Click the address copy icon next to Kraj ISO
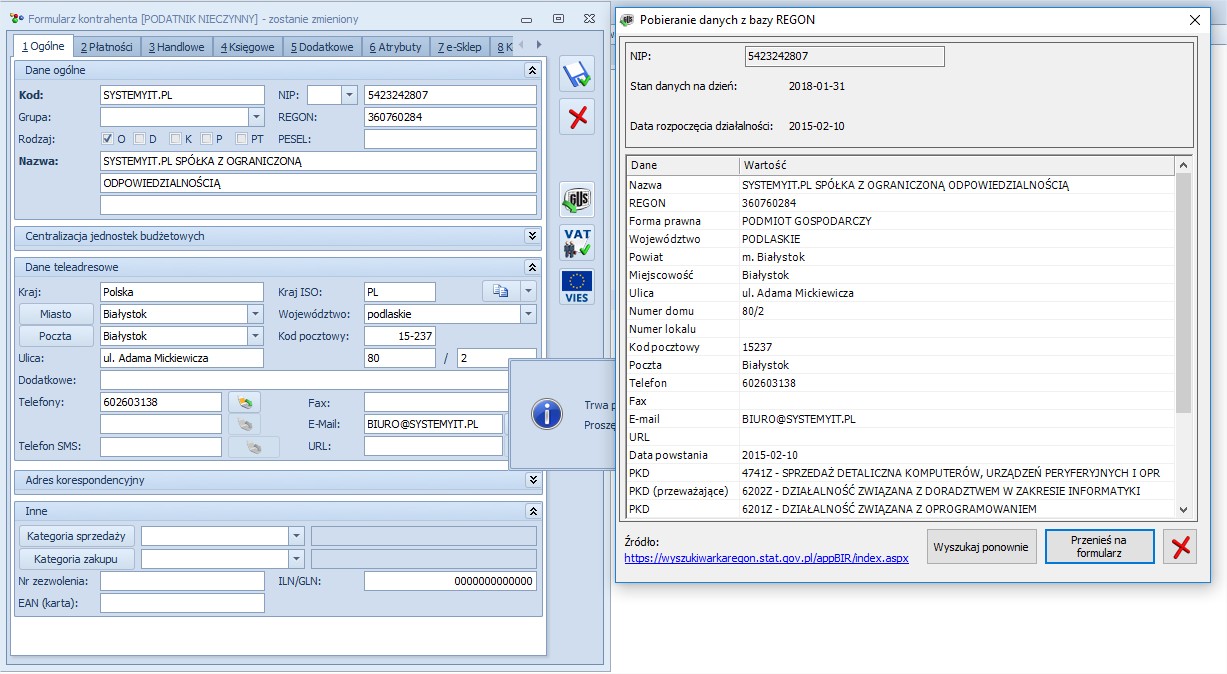Screen dimensions: 1227x674 tap(501, 292)
